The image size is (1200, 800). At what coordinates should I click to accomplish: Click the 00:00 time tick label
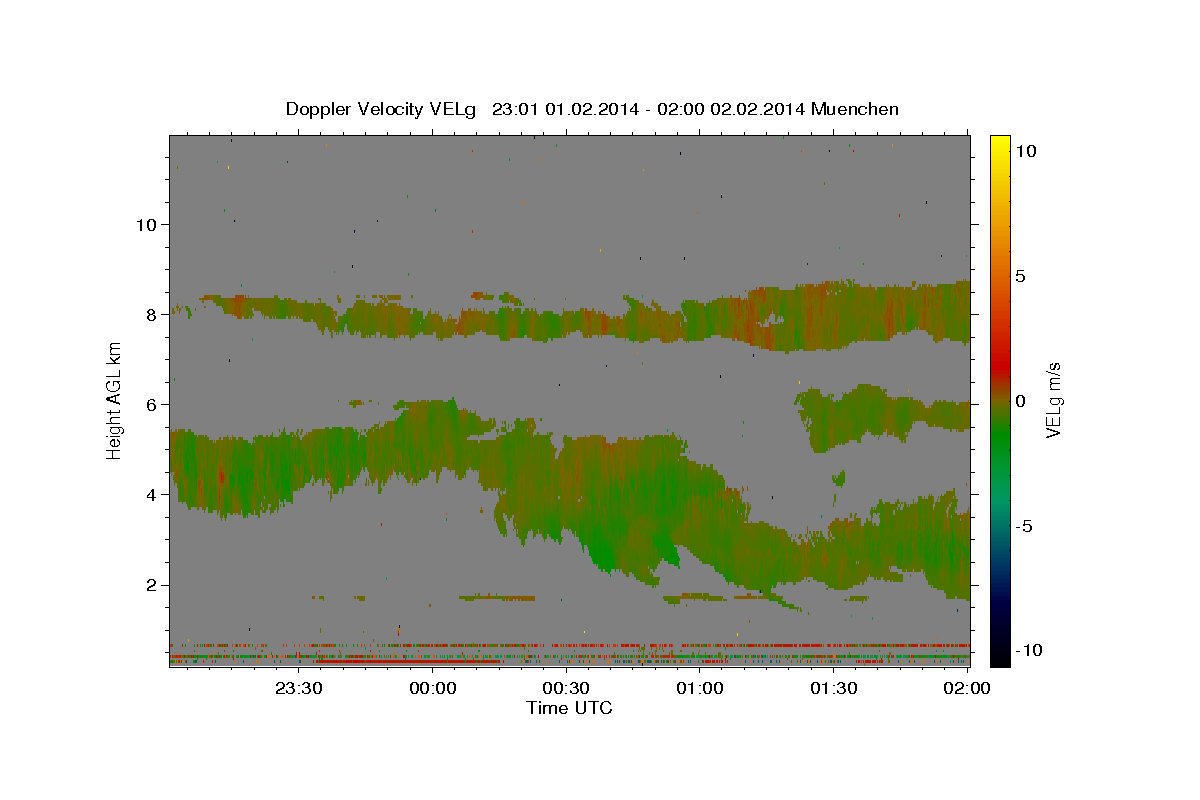coord(434,688)
